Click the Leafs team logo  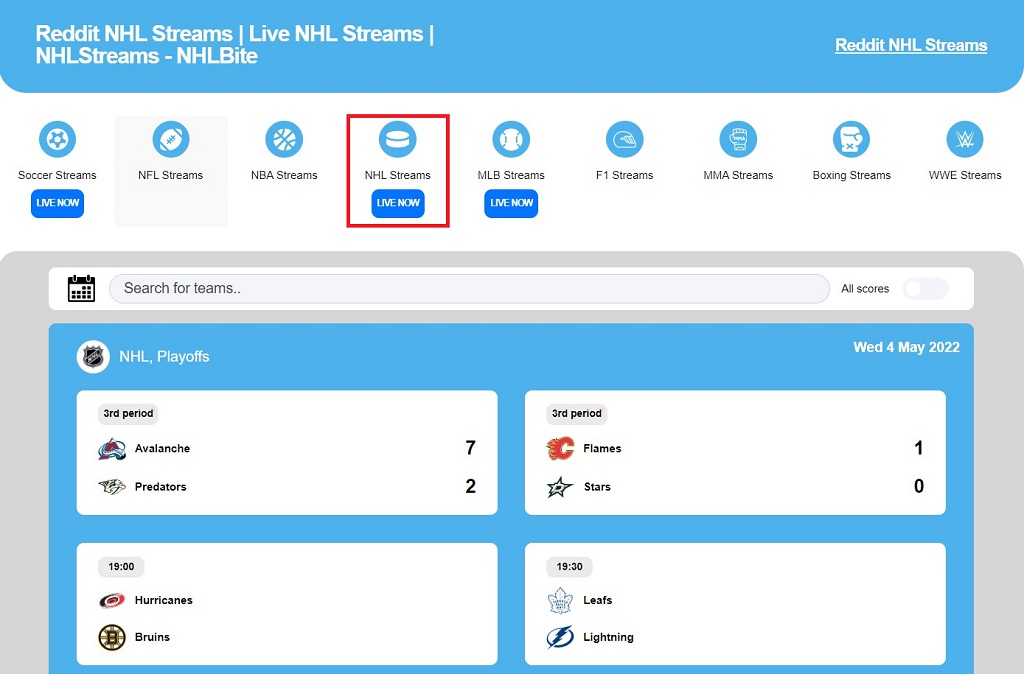[x=560, y=600]
